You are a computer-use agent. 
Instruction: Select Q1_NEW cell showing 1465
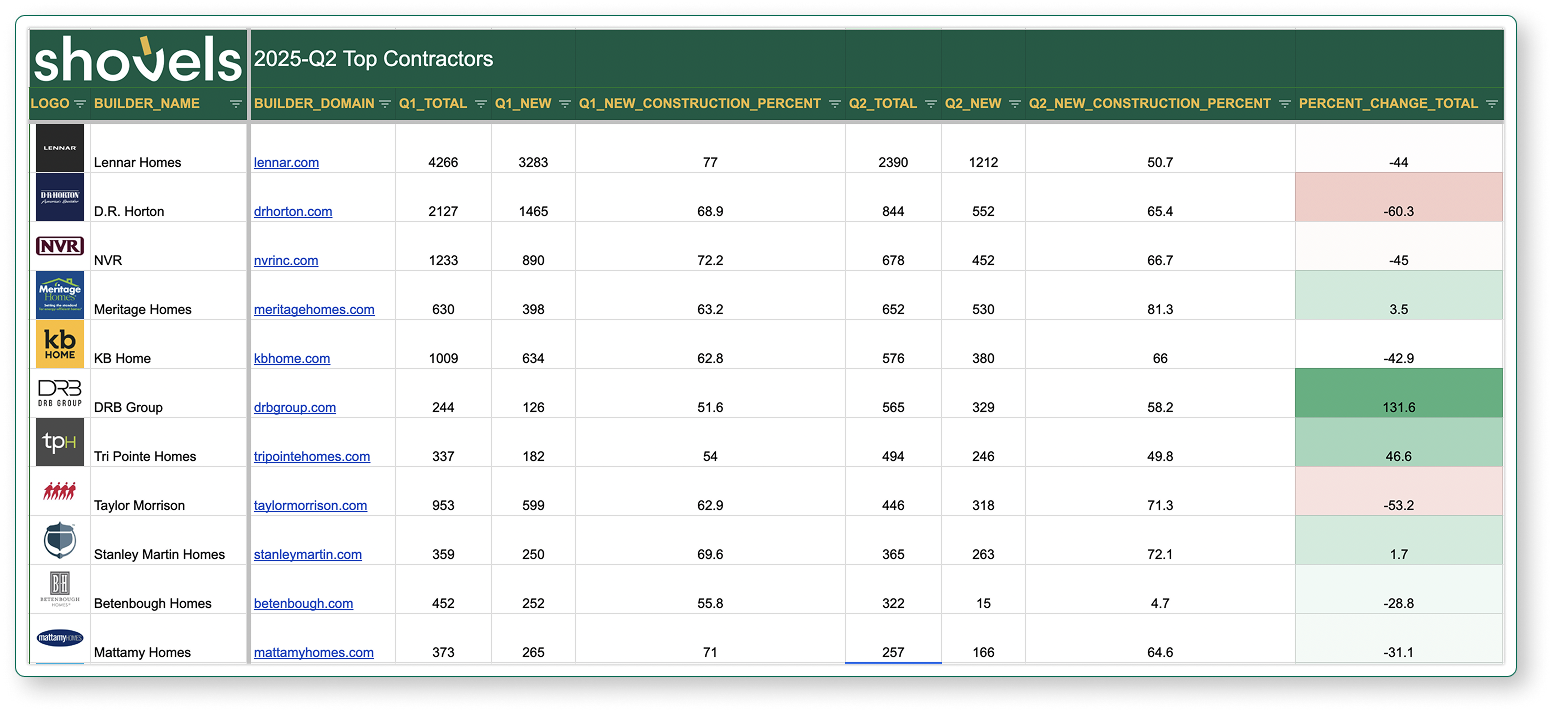click(533, 197)
